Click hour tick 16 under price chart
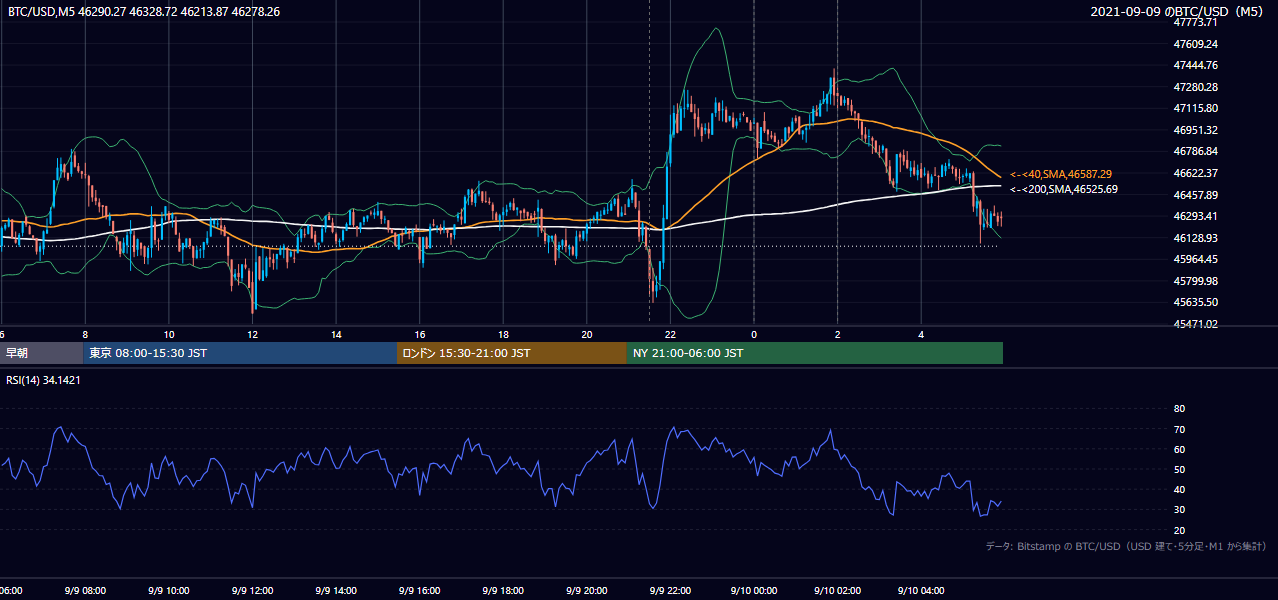1278x600 pixels. [x=420, y=334]
